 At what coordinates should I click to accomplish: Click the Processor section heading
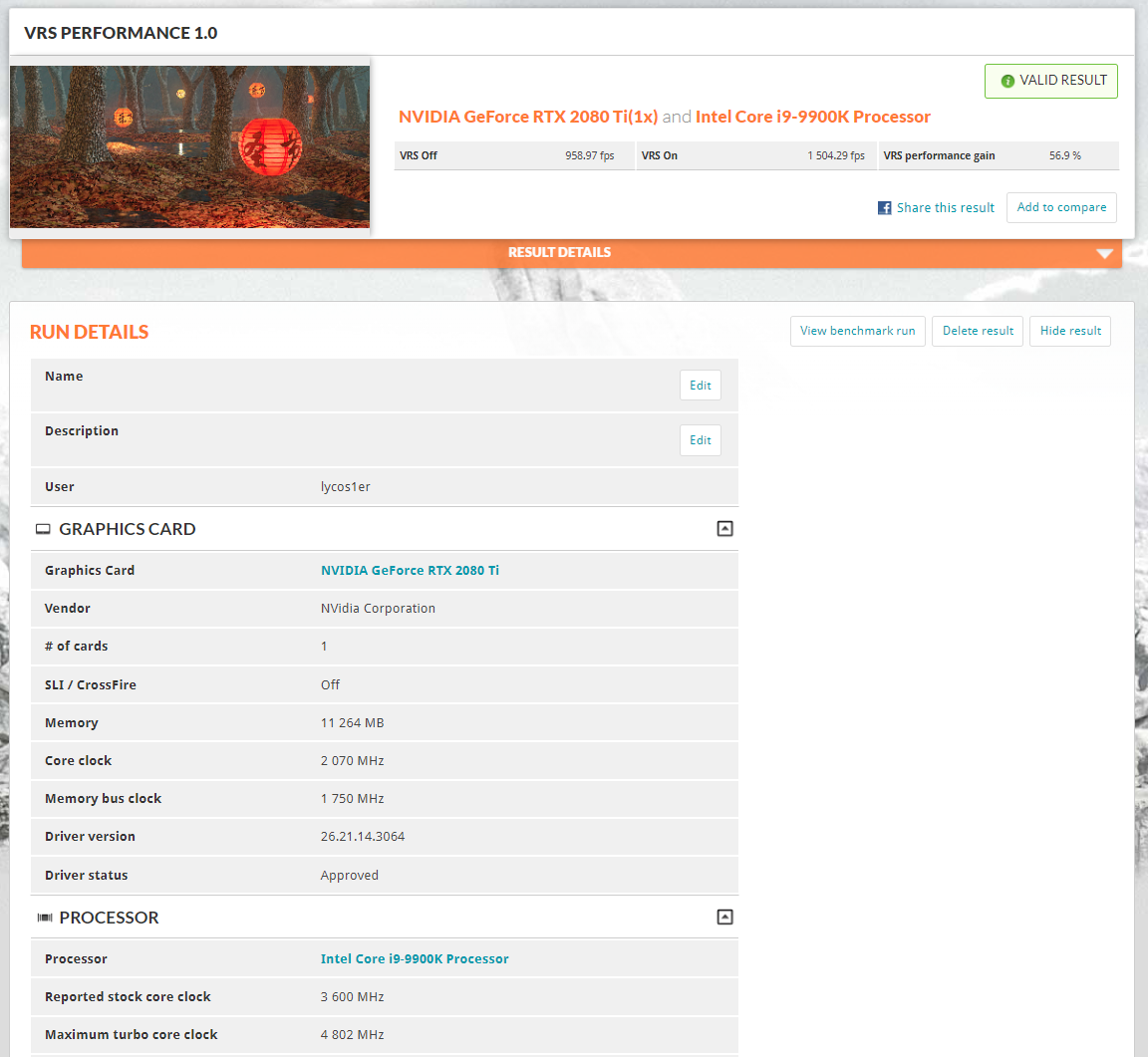click(109, 918)
